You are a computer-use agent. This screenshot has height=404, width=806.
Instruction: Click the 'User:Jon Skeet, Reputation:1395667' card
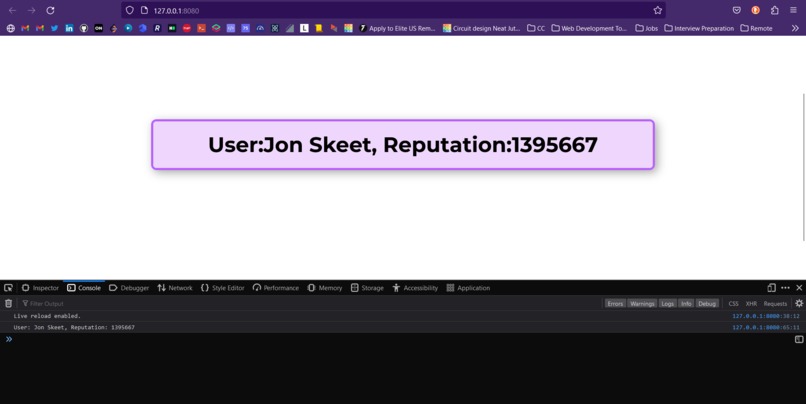tap(403, 144)
